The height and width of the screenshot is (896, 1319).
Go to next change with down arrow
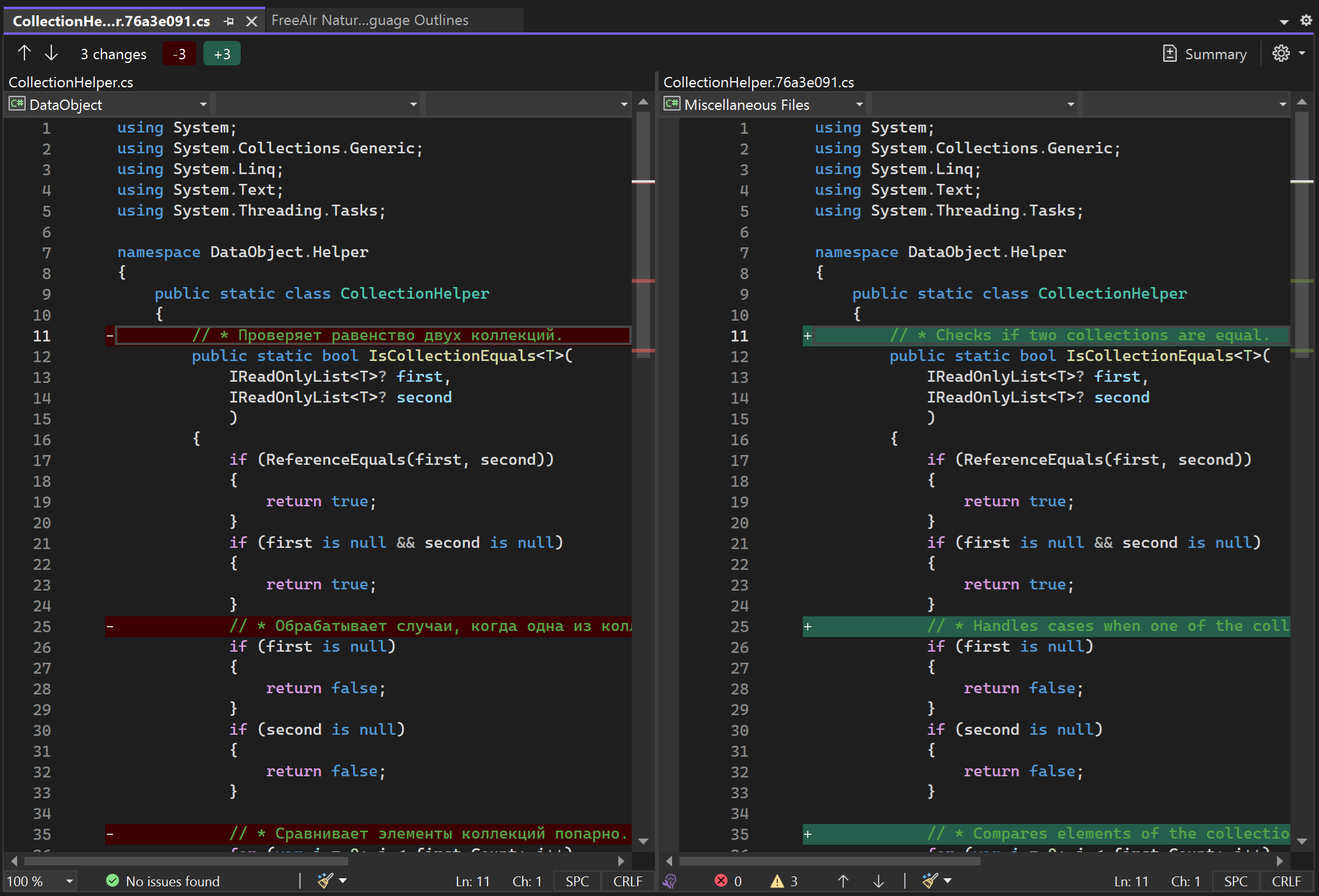(x=51, y=54)
